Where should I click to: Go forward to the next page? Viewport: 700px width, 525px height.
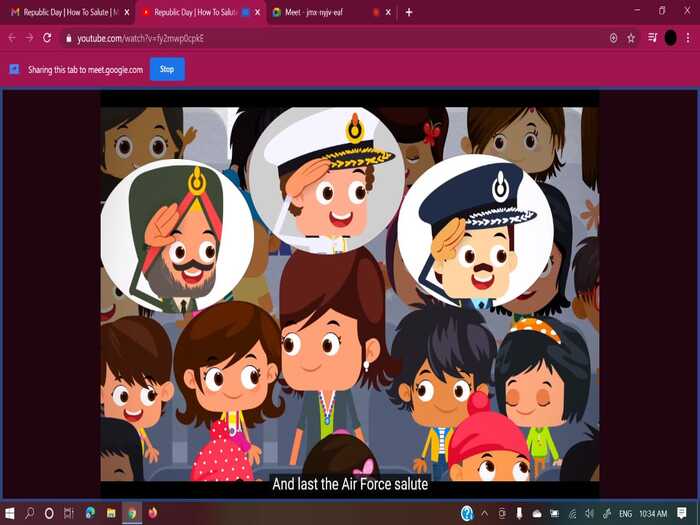point(29,38)
